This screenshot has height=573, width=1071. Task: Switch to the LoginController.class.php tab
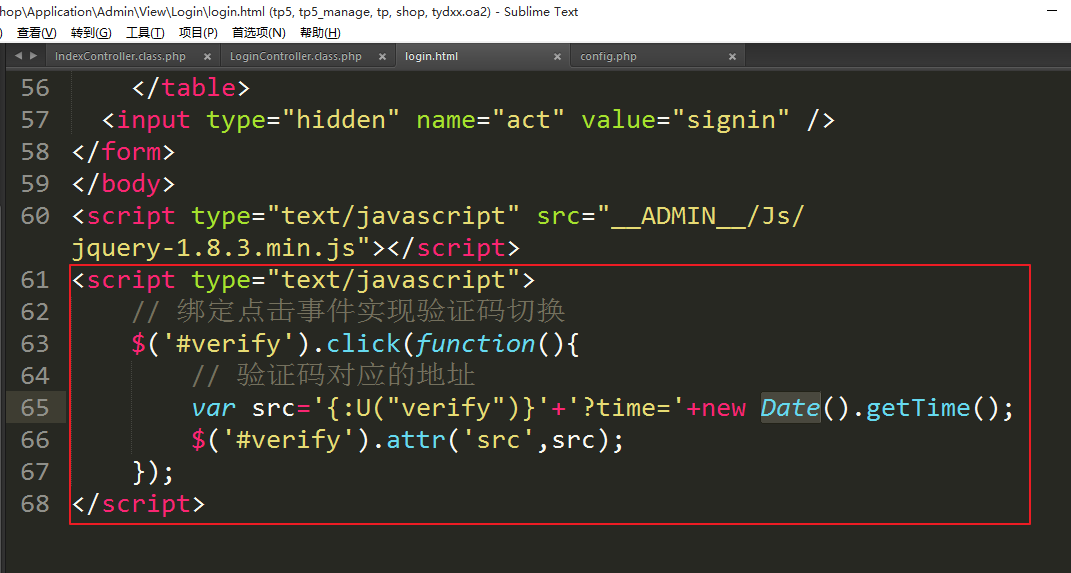click(x=295, y=57)
